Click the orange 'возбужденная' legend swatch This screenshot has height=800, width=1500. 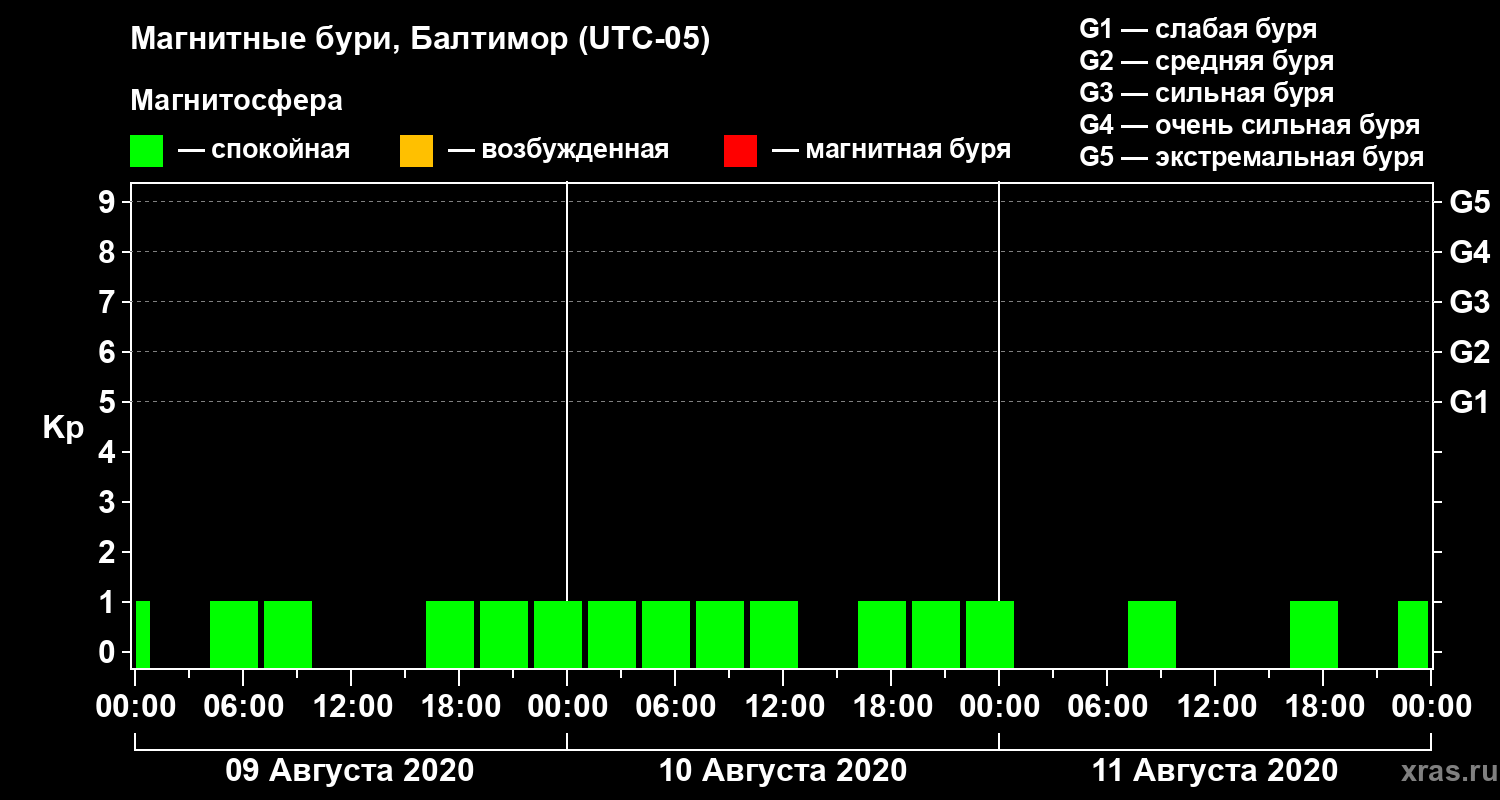[x=416, y=151]
